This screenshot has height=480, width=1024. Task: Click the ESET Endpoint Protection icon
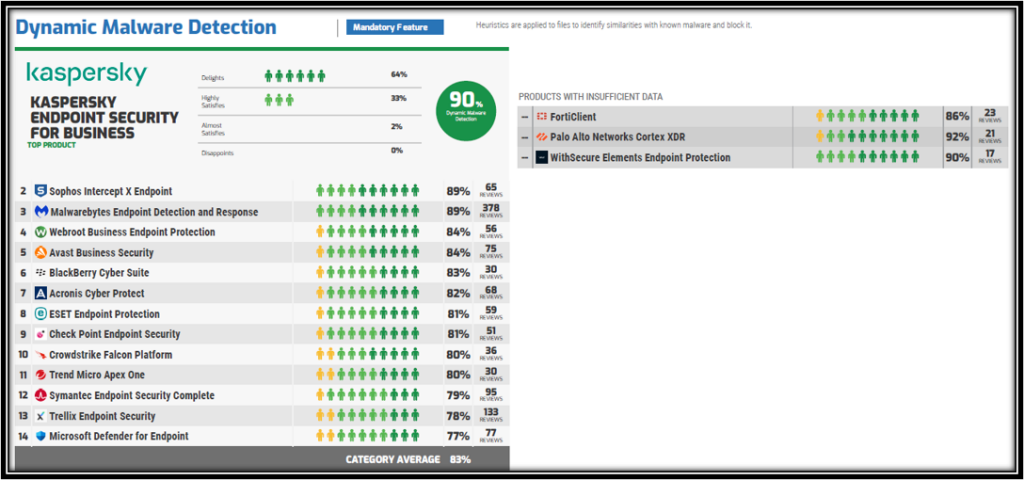coord(41,314)
